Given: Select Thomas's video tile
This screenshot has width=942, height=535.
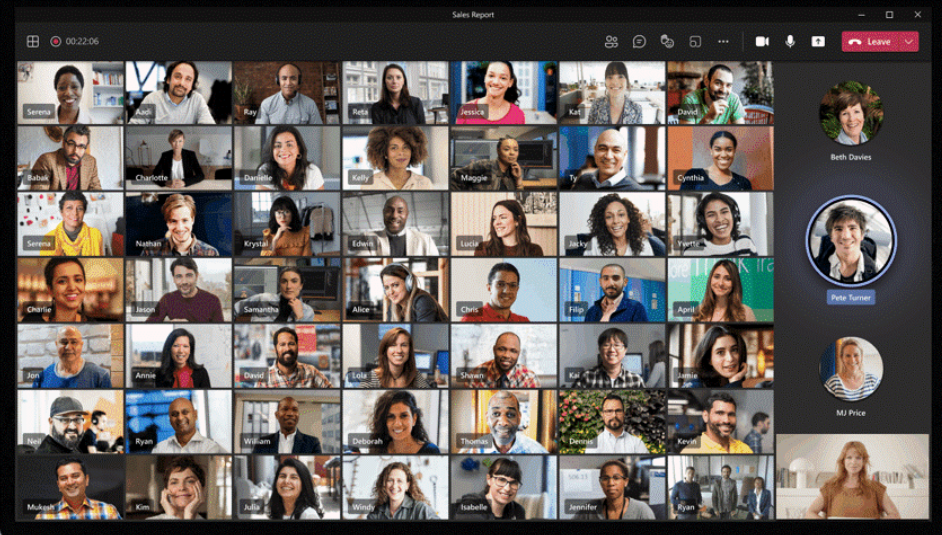Looking at the screenshot, I should pyautogui.click(x=504, y=422).
